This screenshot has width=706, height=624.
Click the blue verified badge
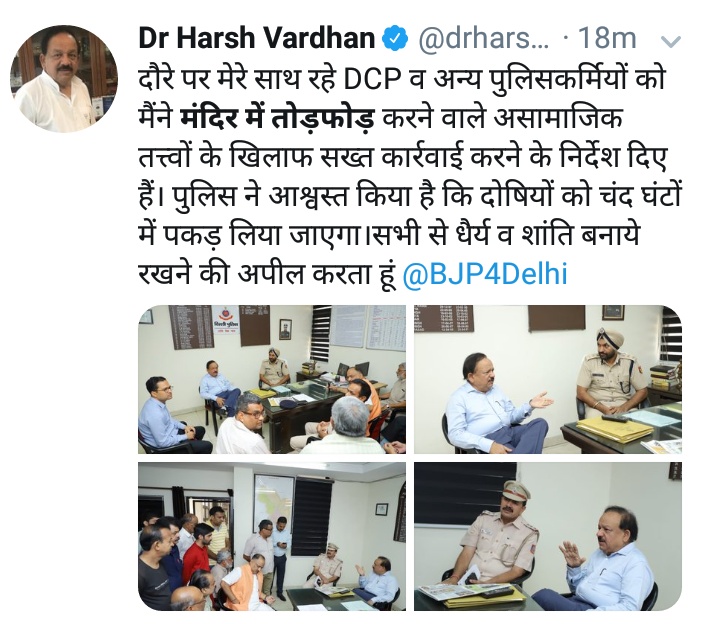(395, 39)
